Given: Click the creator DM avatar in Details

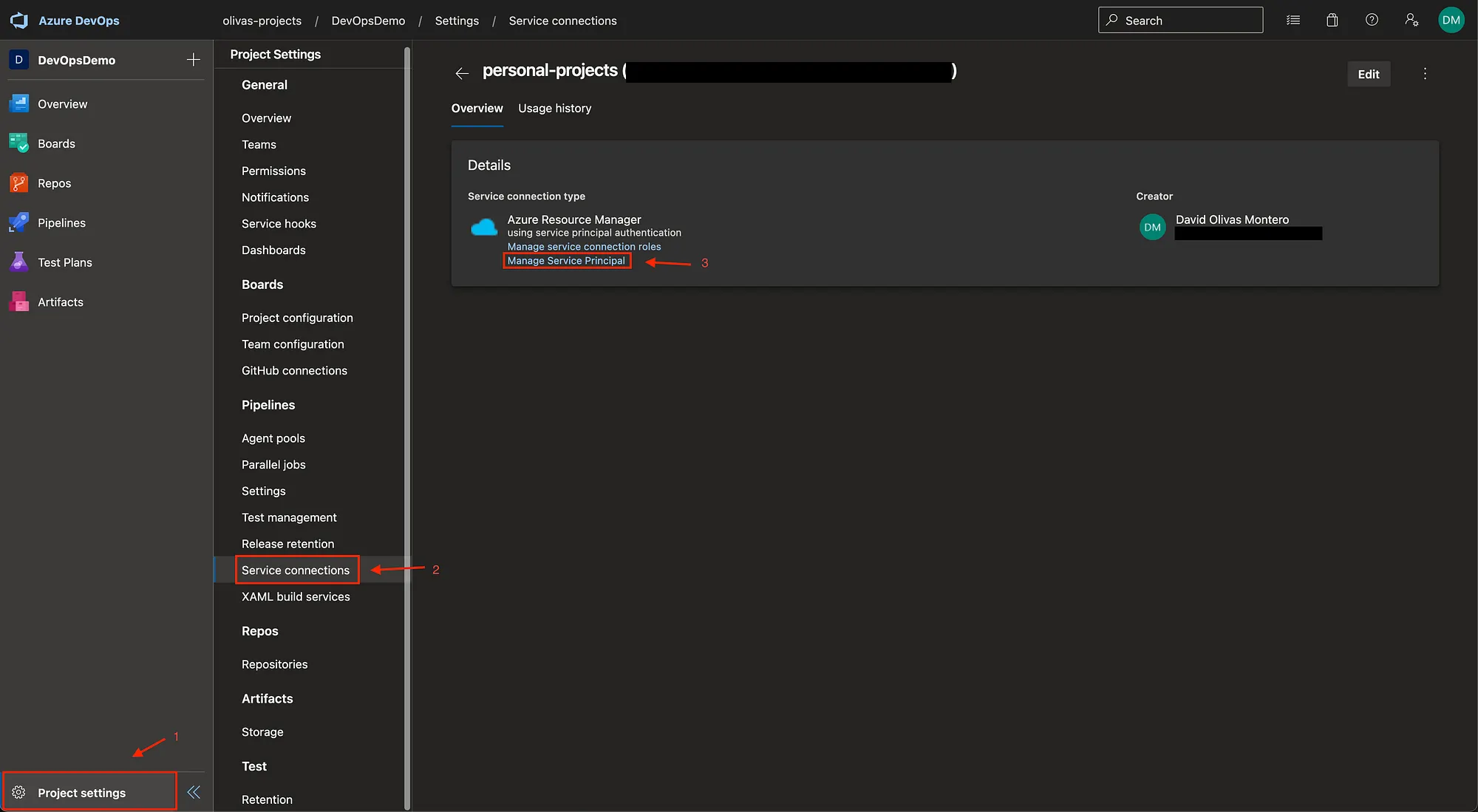Looking at the screenshot, I should pos(1152,228).
